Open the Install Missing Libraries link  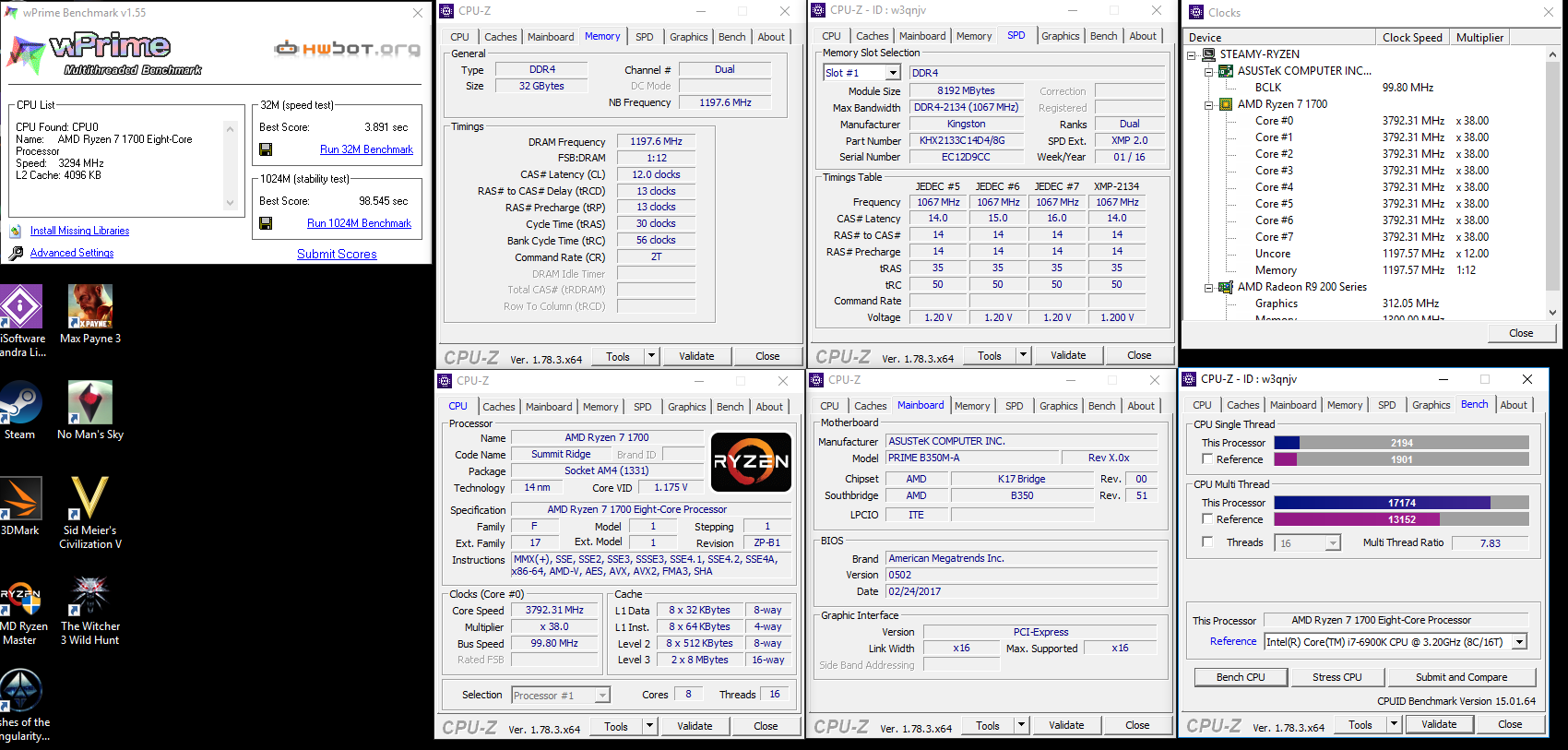[79, 231]
